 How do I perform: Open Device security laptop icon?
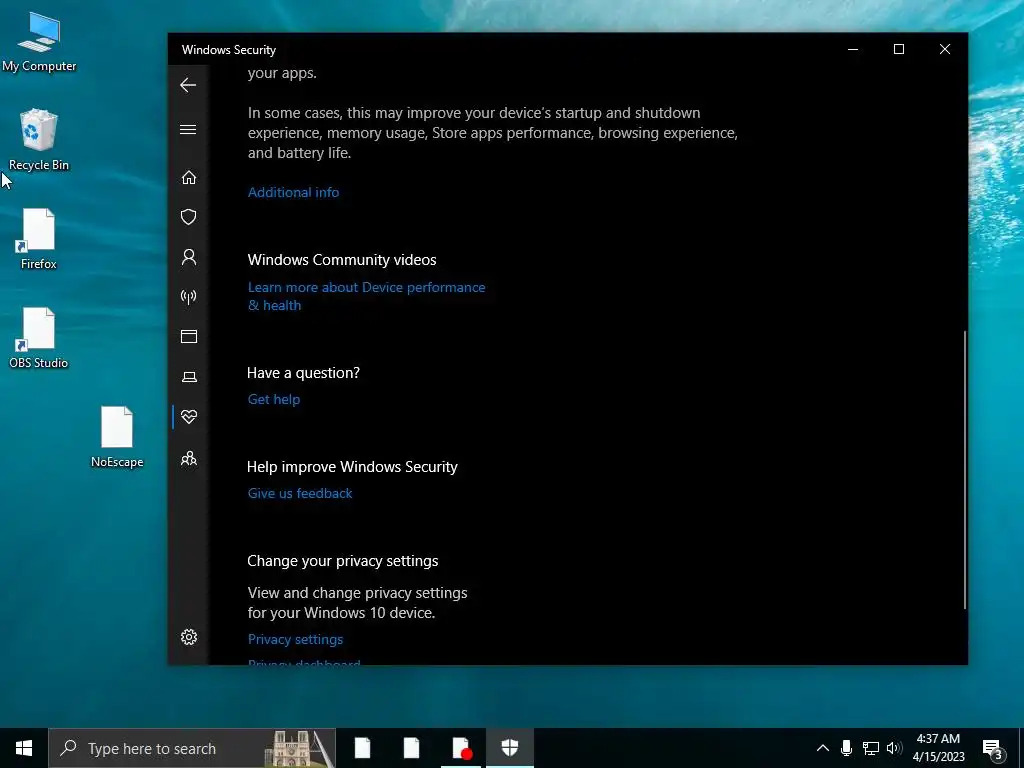189,377
